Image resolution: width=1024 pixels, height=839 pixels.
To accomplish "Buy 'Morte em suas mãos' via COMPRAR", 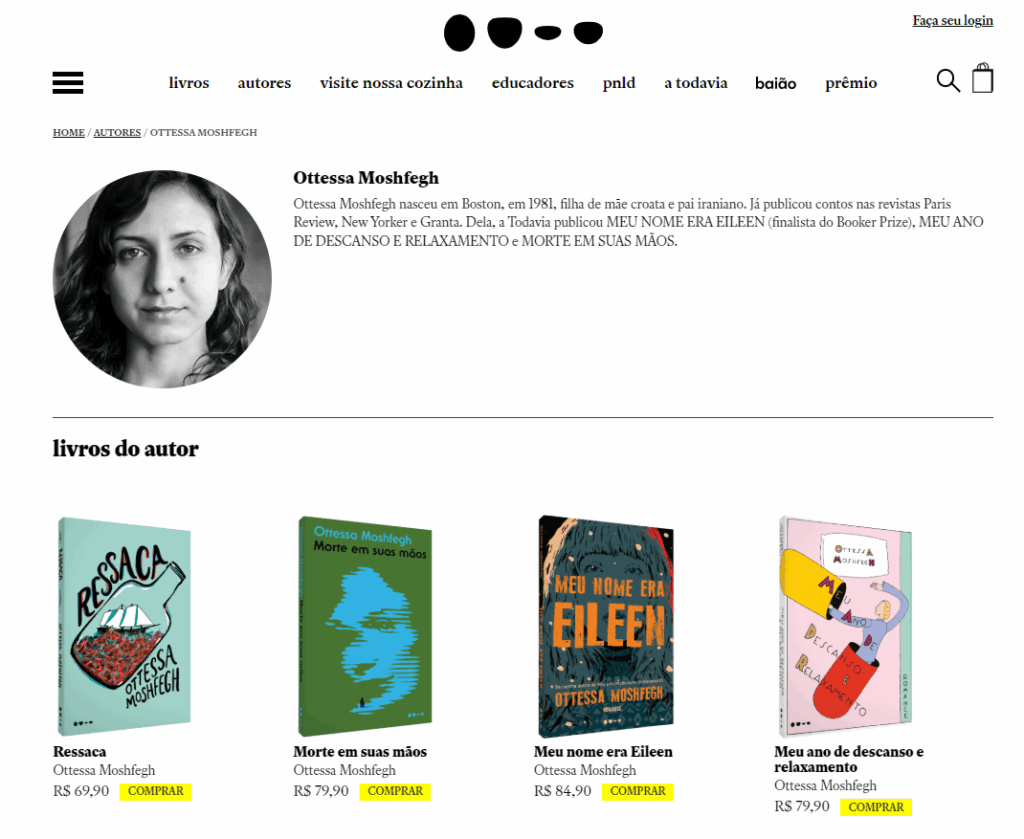I will tap(395, 791).
